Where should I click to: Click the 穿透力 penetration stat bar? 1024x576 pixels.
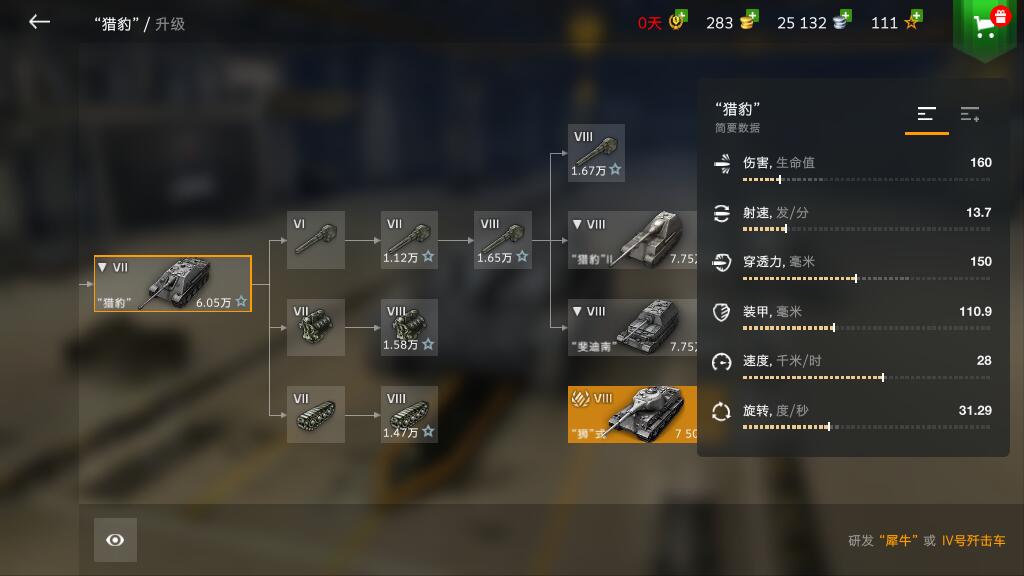[866, 278]
